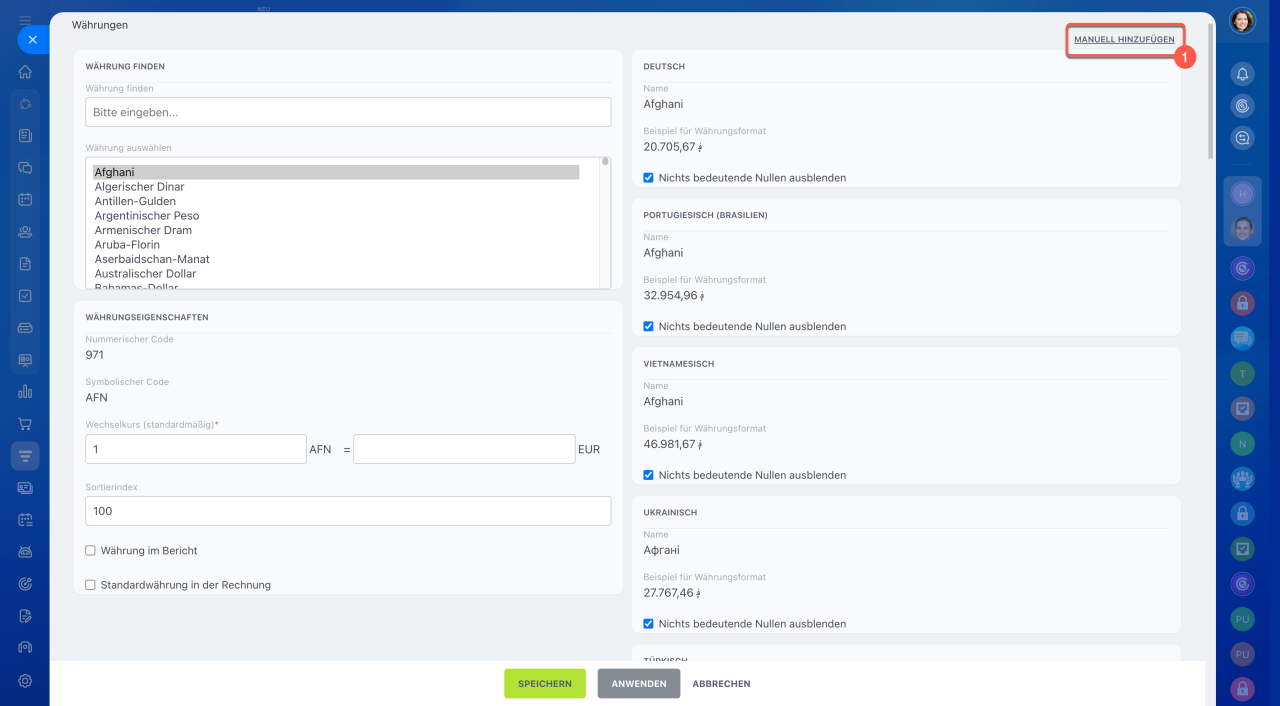Enable the 'Währung im Bericht' checkbox
Image resolution: width=1280 pixels, height=706 pixels.
[91, 551]
